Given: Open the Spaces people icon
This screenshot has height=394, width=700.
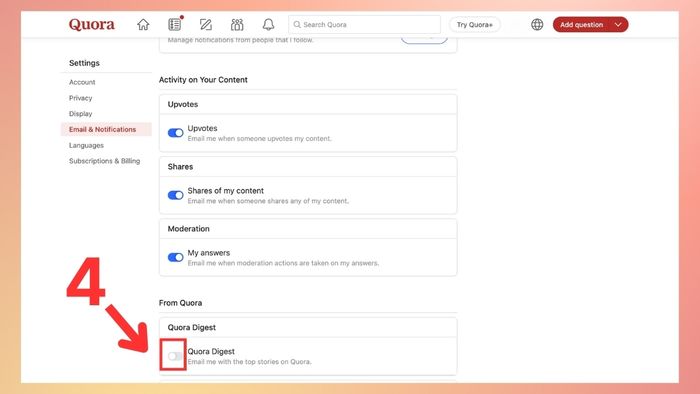Looking at the screenshot, I should tap(237, 25).
